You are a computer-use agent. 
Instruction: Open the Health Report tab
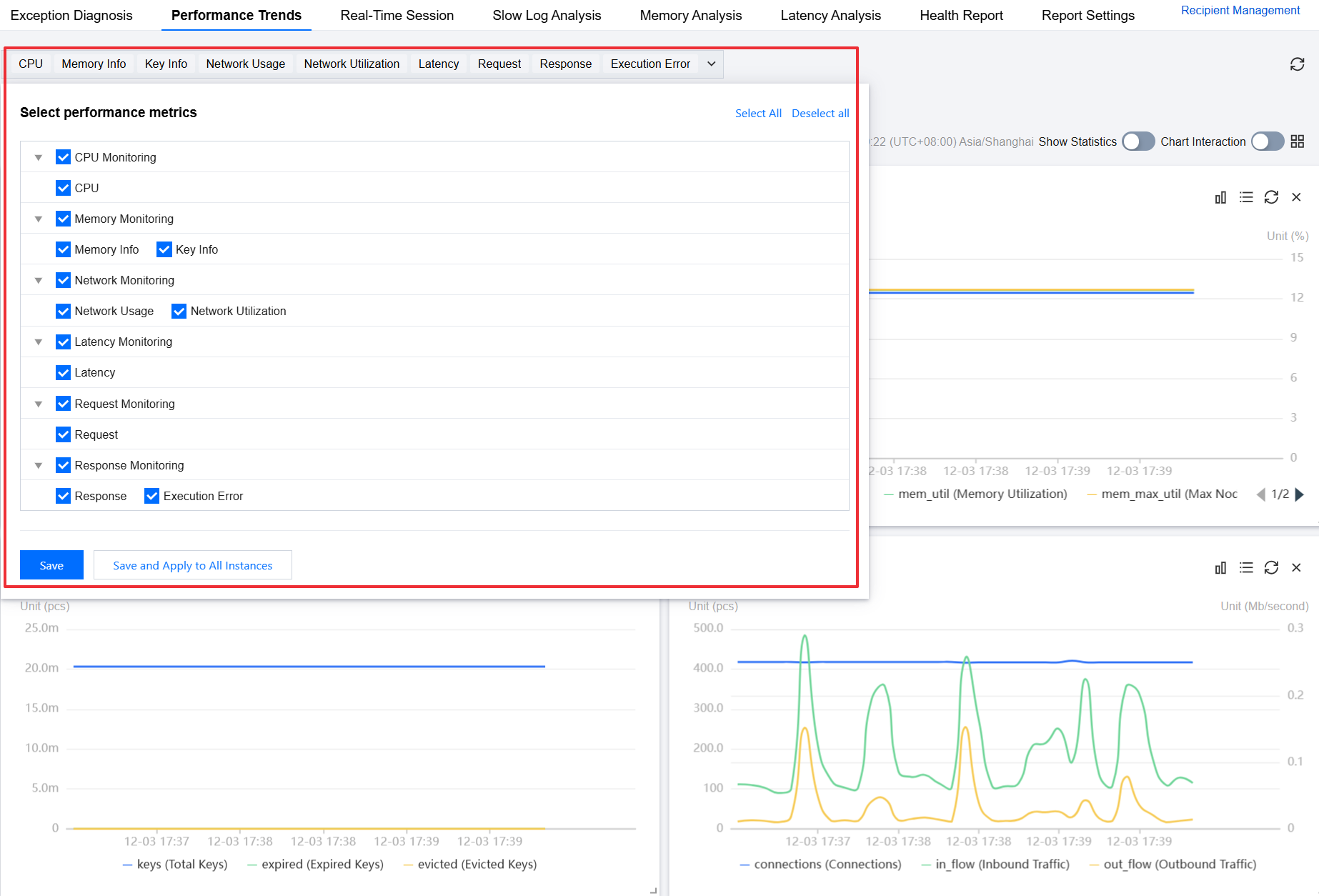click(961, 16)
